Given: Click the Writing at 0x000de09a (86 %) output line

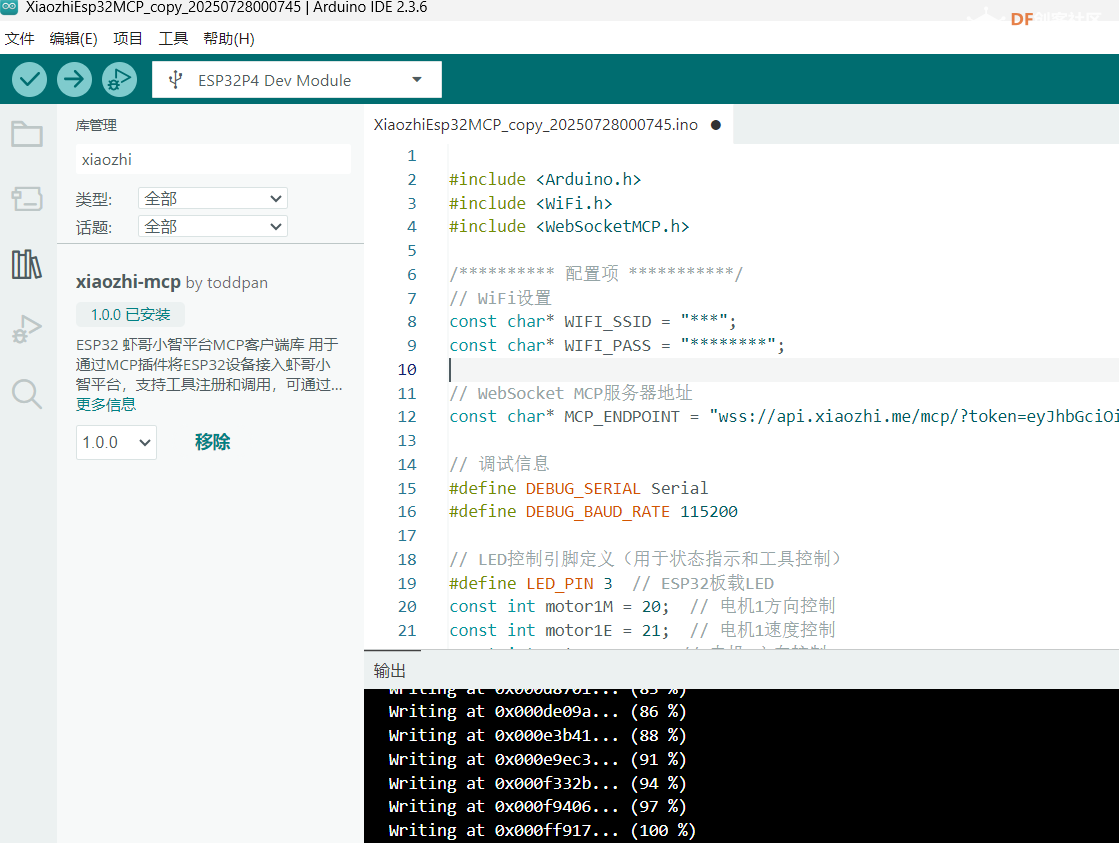Looking at the screenshot, I should (537, 712).
